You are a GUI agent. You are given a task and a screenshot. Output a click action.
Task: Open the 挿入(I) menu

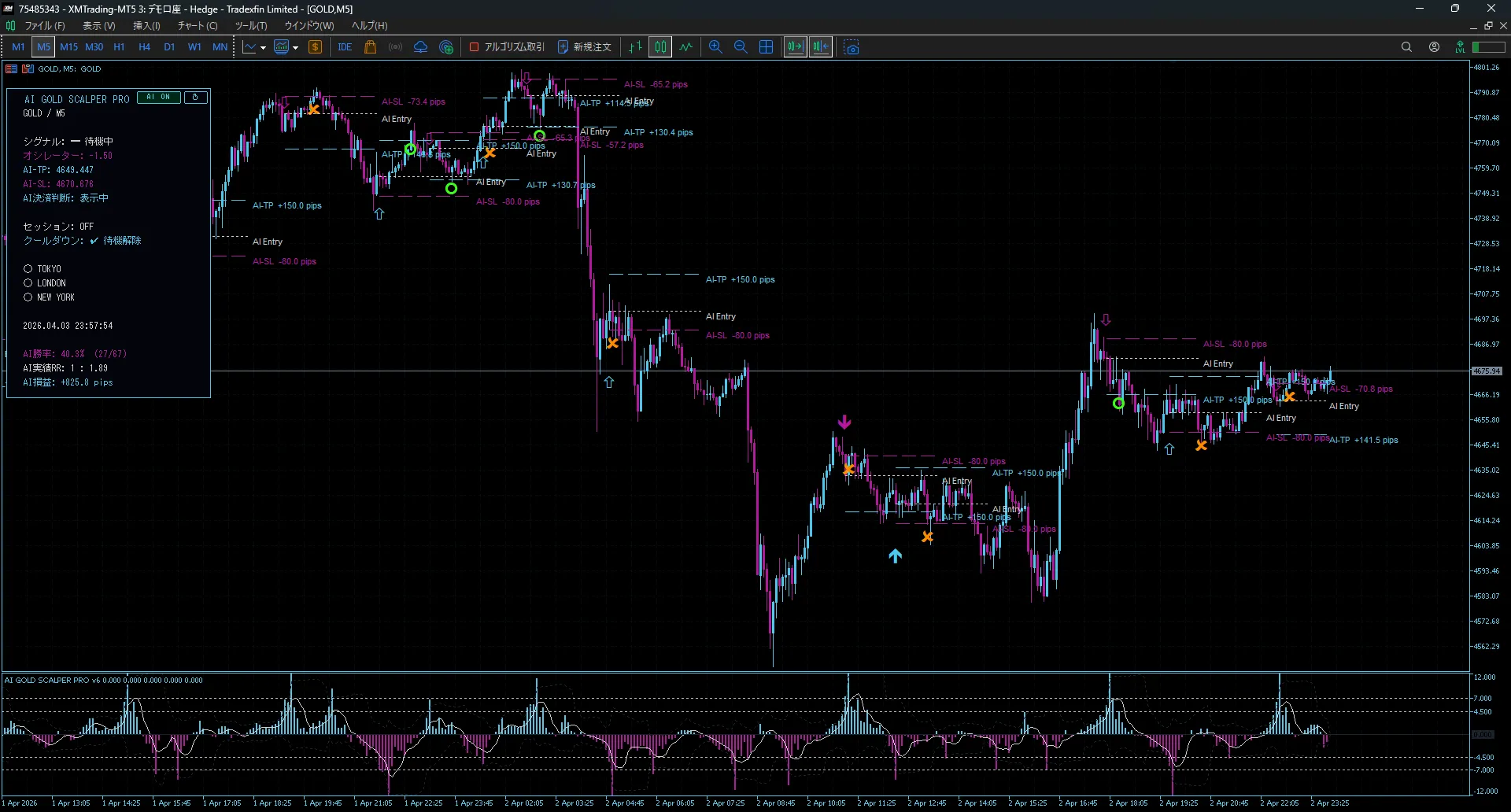[x=146, y=26]
